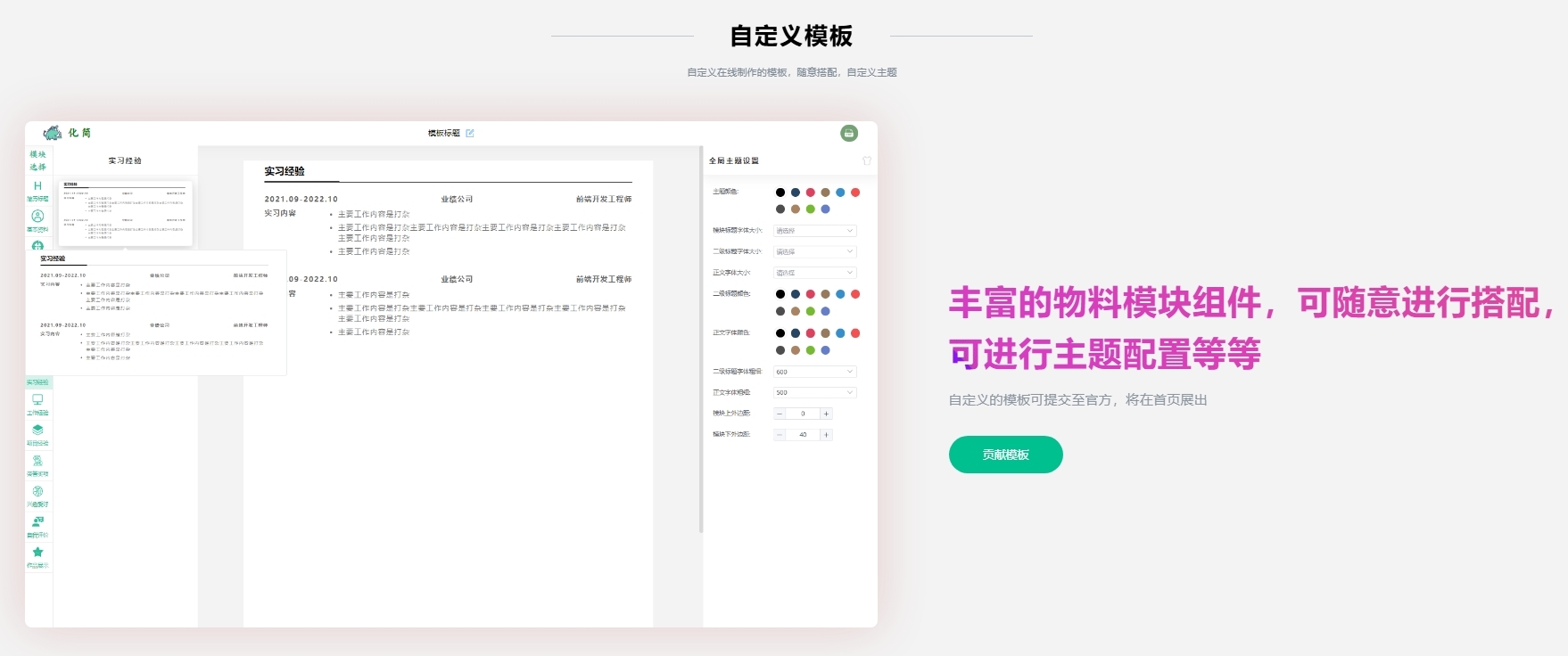
Task: Select the 荣誉奖项 medal module icon
Action: click(x=37, y=461)
